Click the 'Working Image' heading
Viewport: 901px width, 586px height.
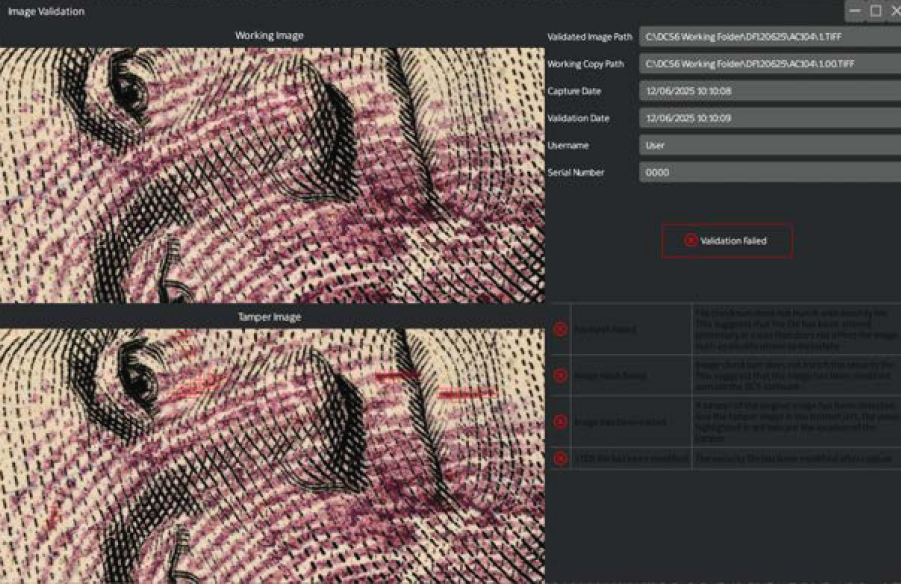tap(269, 36)
